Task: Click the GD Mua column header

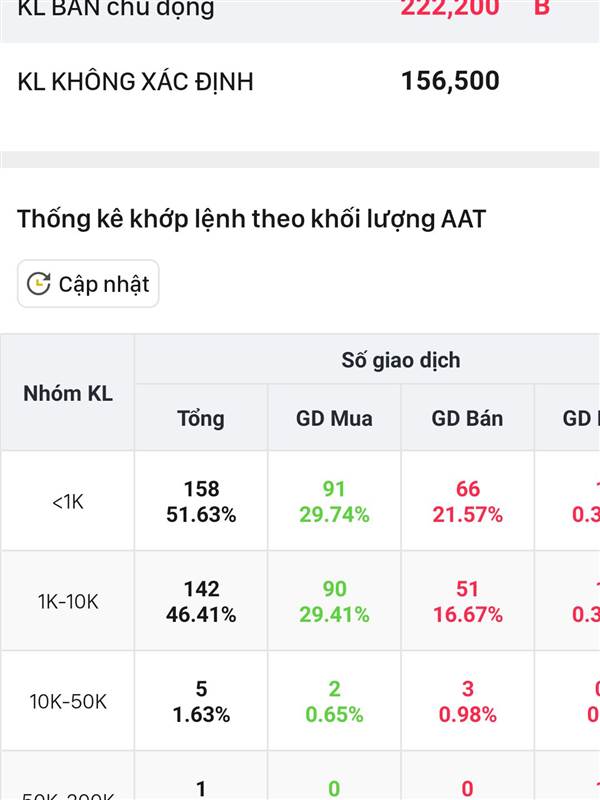Action: tap(334, 418)
